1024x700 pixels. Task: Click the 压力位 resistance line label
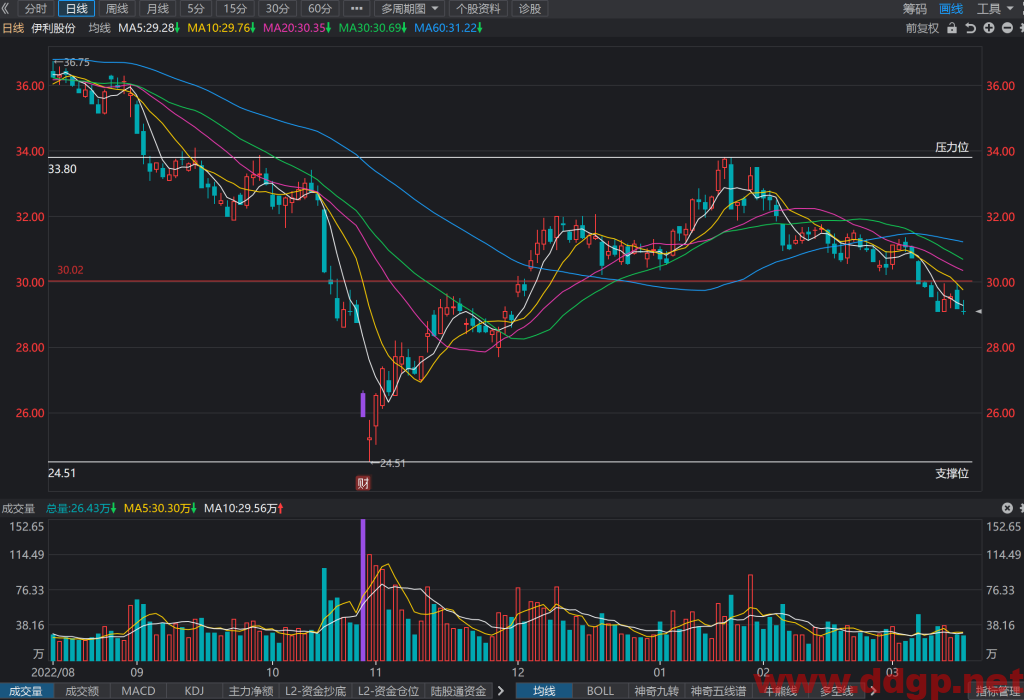tap(952, 147)
